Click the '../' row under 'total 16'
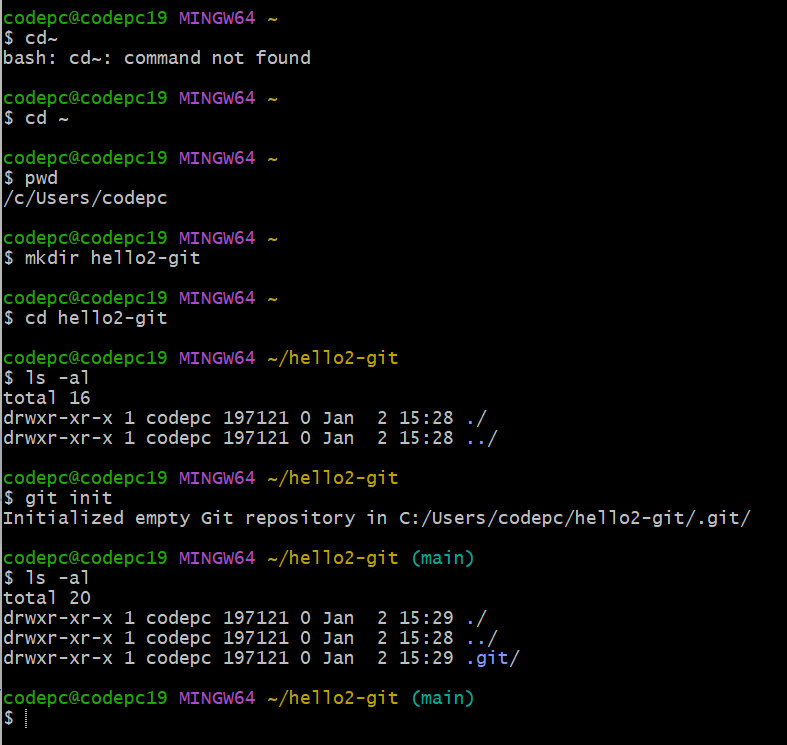The height and width of the screenshot is (745, 787). (x=250, y=438)
